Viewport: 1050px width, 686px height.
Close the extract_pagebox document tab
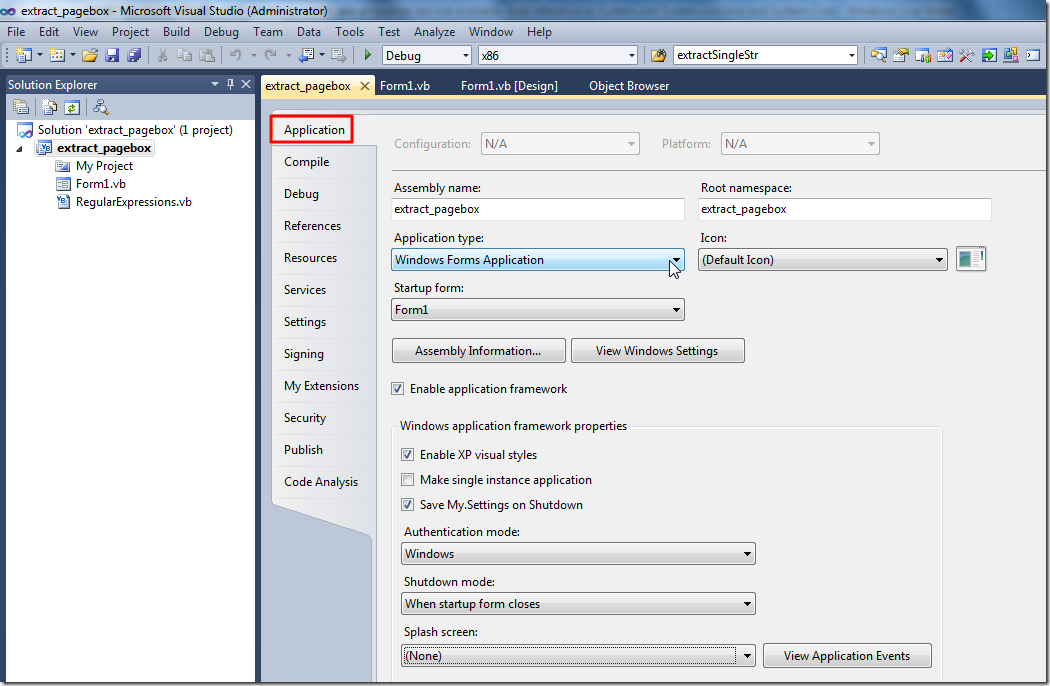364,86
